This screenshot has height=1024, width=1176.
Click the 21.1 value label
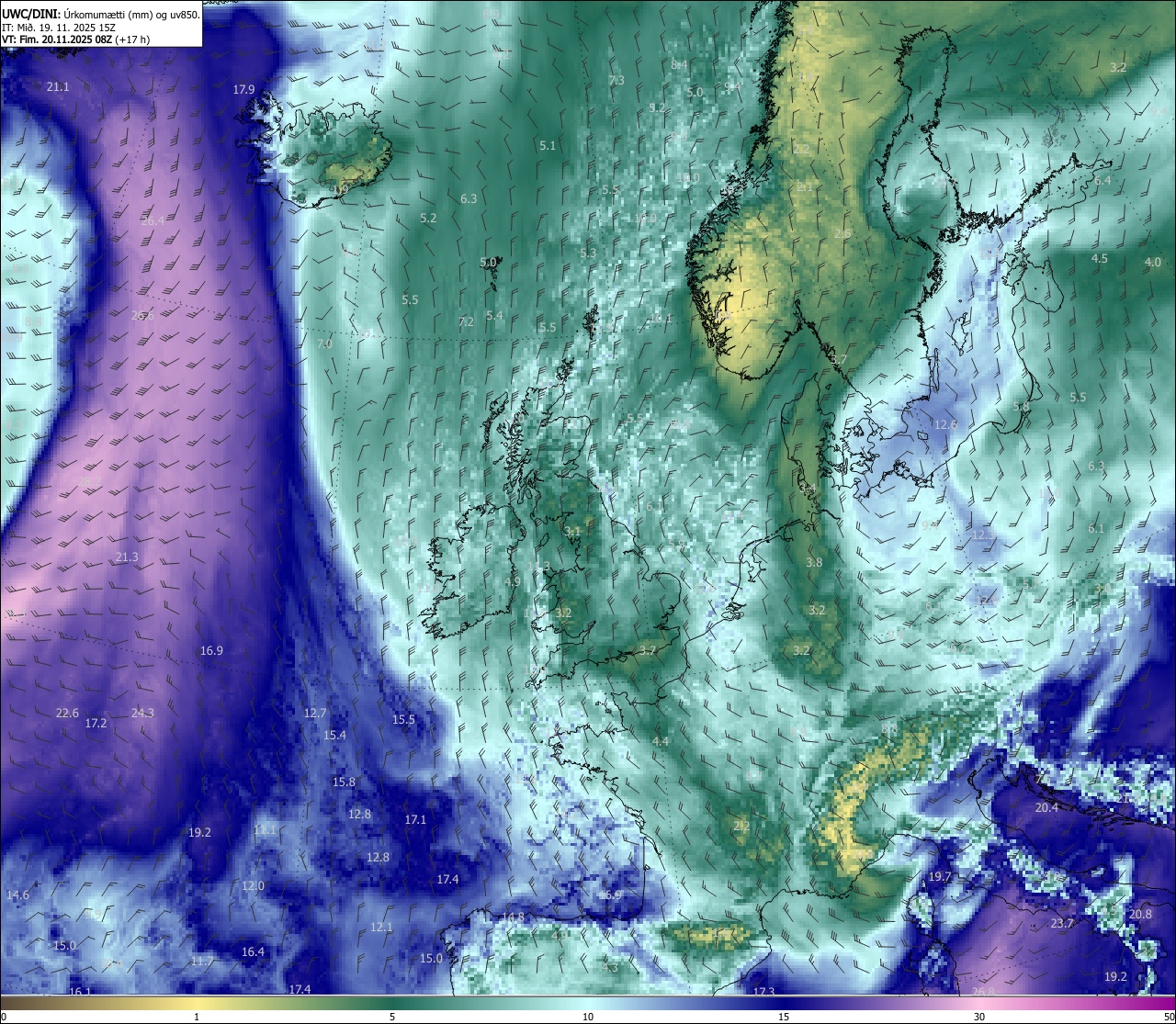click(x=57, y=86)
